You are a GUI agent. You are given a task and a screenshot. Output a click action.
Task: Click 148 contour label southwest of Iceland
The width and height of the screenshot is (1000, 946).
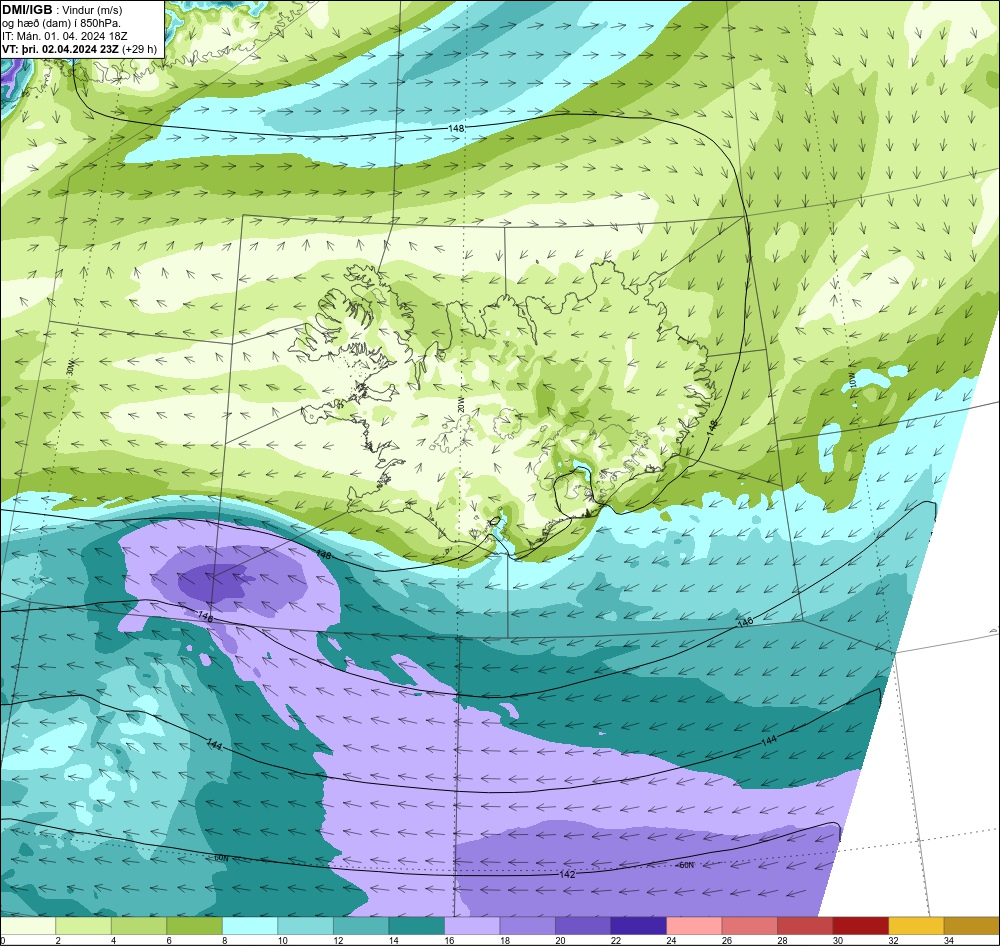pyautogui.click(x=324, y=555)
